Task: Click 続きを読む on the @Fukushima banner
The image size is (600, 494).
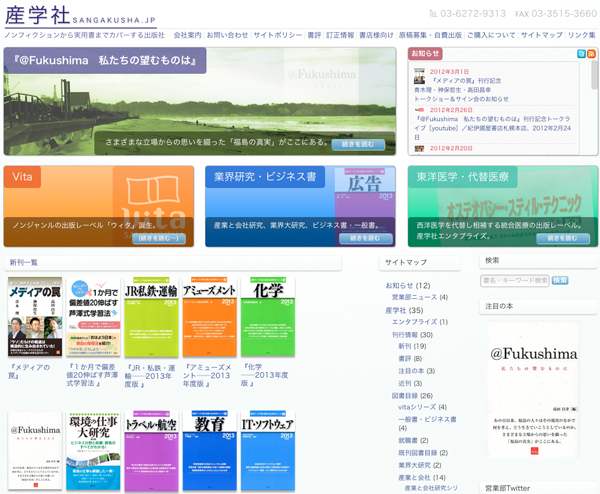Action: click(358, 144)
